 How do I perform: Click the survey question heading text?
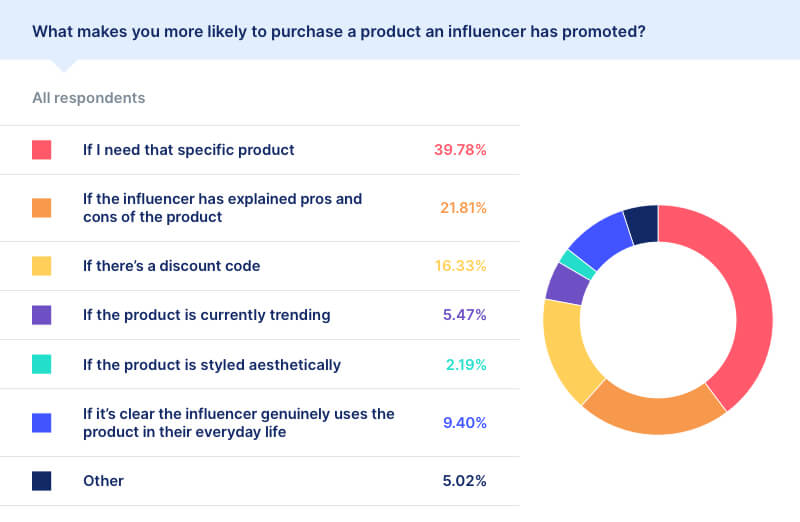coord(339,32)
